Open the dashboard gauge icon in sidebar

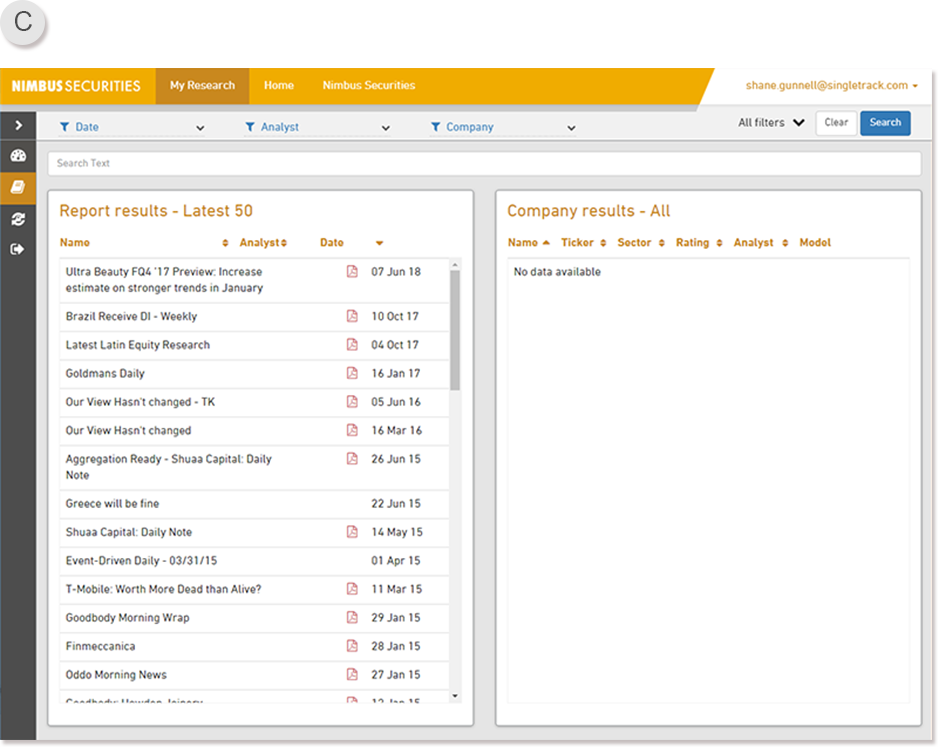point(18,156)
